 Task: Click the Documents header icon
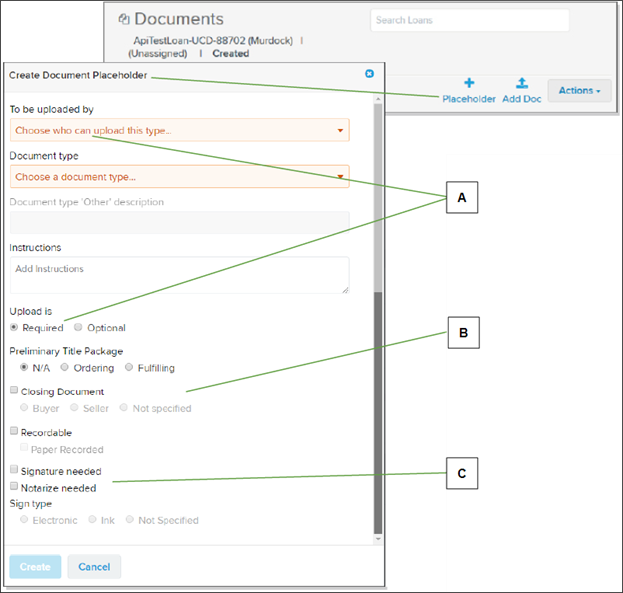[124, 19]
